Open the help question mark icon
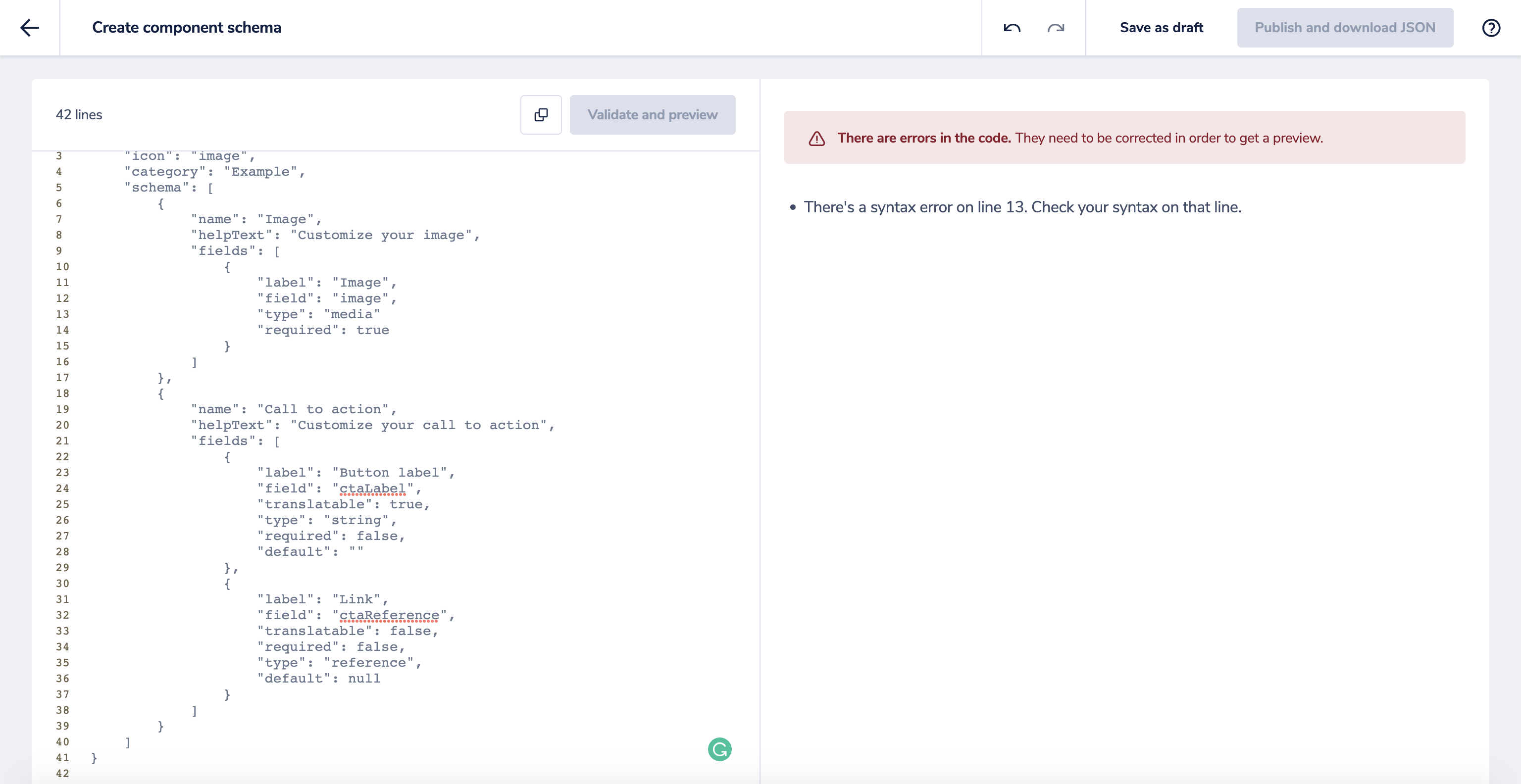Screen dimensions: 1521x784 1491,28
